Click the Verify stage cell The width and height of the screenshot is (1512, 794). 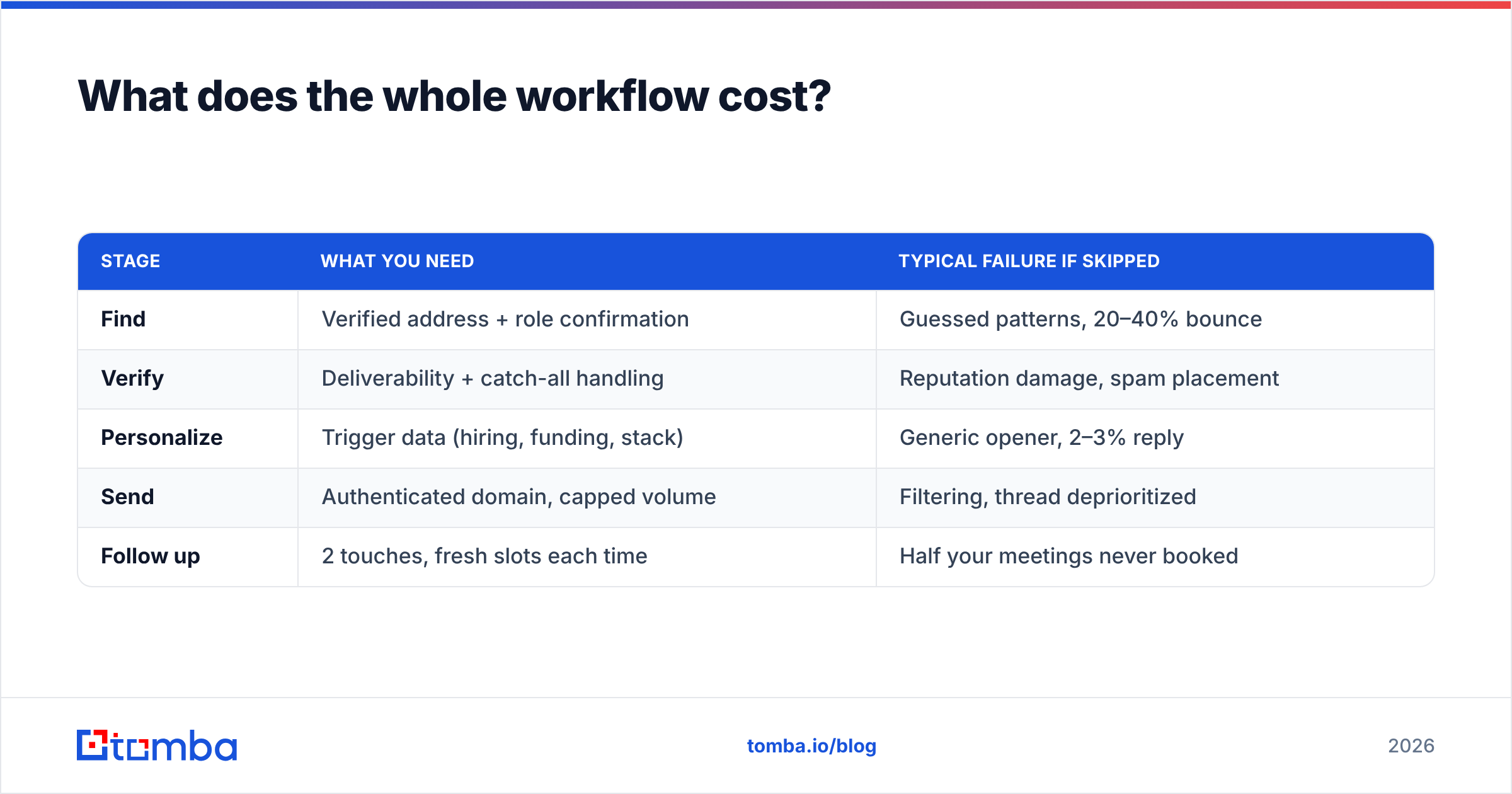coord(188,379)
